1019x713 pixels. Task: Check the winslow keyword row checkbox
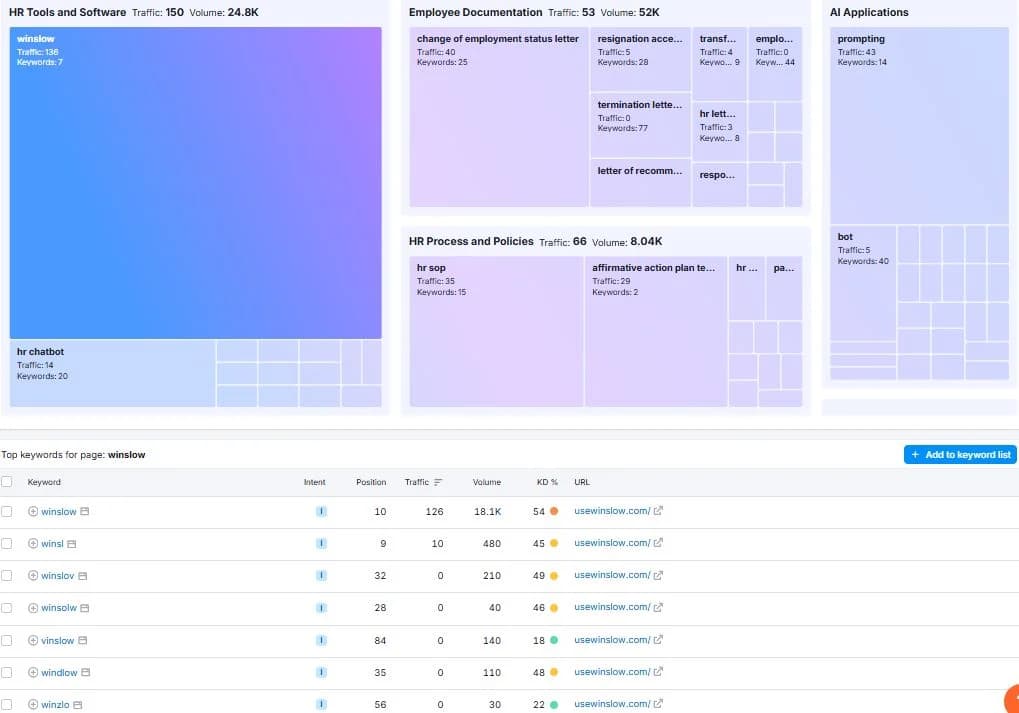pyautogui.click(x=6, y=512)
